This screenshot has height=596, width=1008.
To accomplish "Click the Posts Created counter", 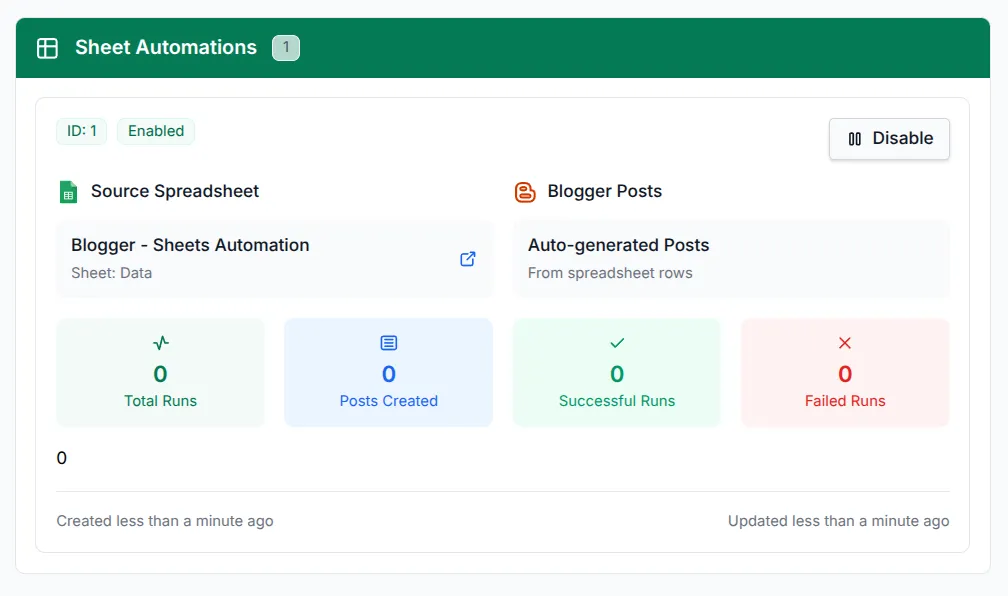I will [388, 372].
